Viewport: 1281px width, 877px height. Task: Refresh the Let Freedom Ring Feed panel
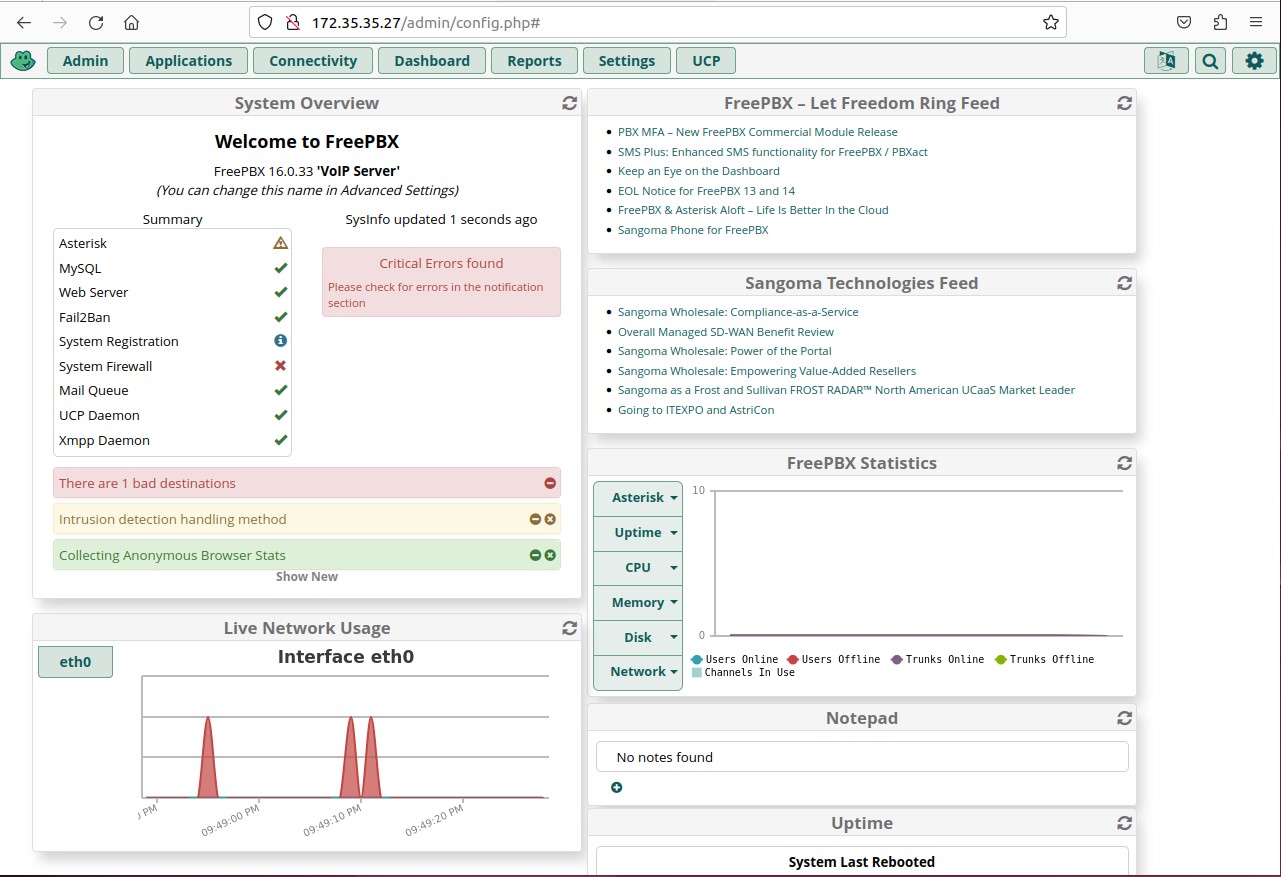coord(1124,103)
